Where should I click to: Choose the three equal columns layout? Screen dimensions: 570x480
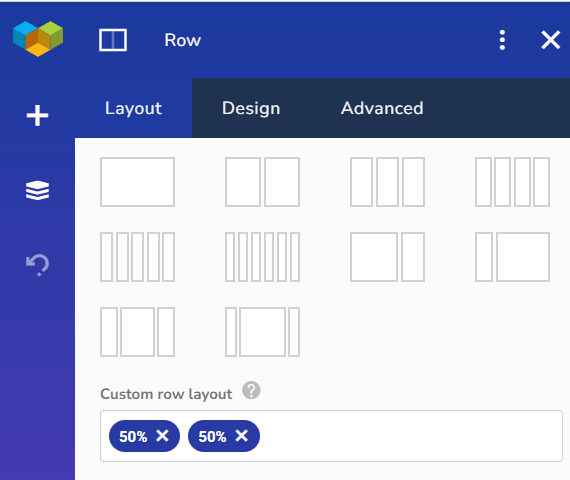[388, 182]
